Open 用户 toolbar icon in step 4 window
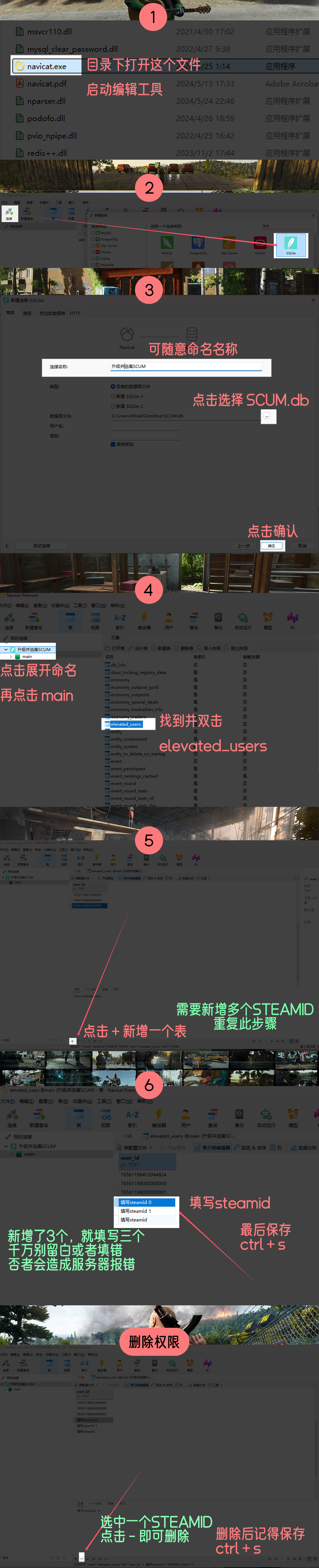Screen dimensions: 319x1568 coord(169,621)
